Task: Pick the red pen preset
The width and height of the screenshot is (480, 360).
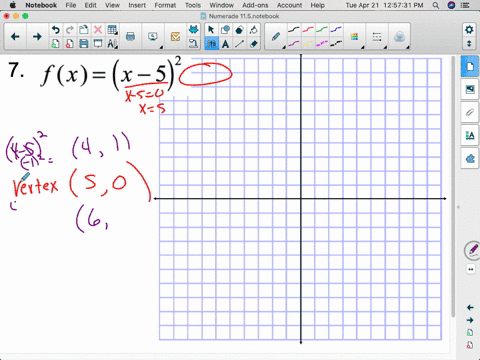Action: 308,30
